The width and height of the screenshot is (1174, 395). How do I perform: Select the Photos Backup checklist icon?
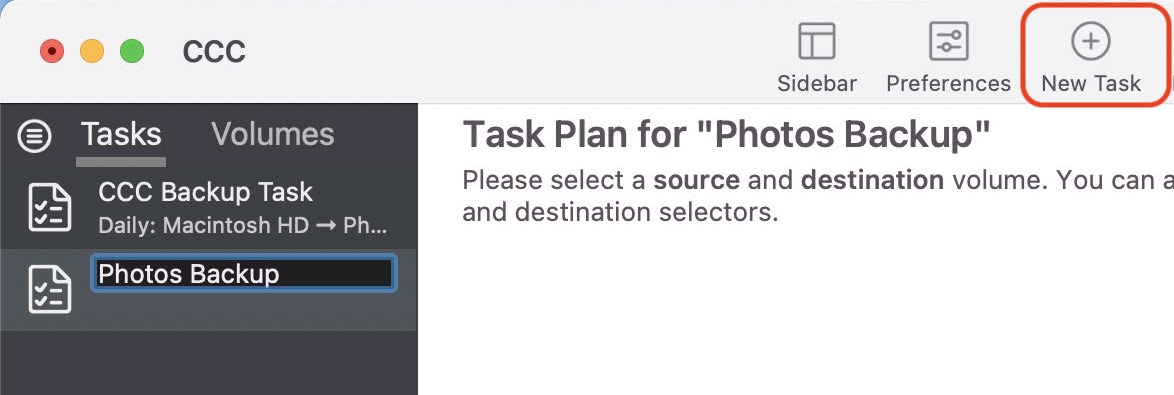[x=50, y=290]
